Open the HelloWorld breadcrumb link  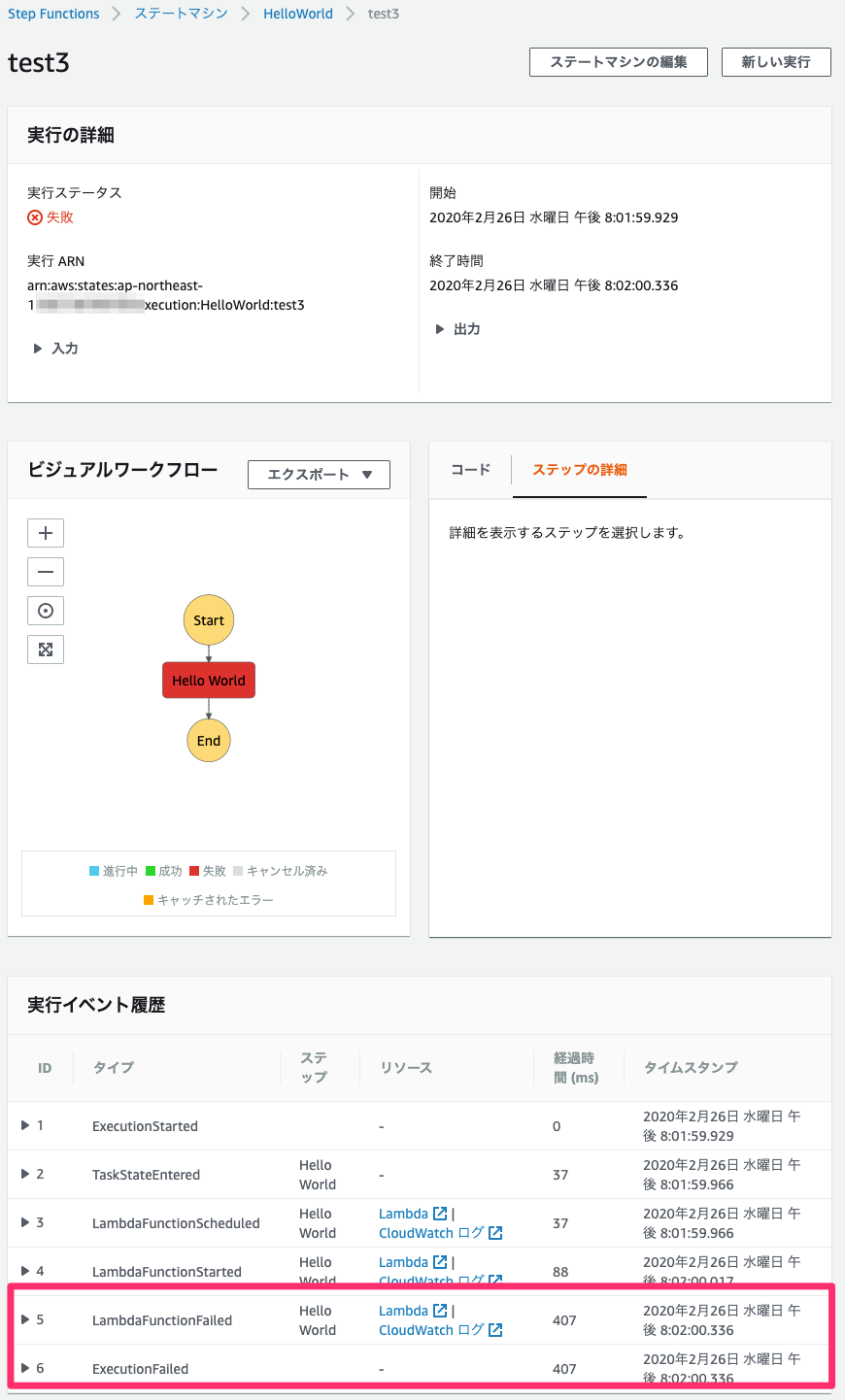pos(297,13)
